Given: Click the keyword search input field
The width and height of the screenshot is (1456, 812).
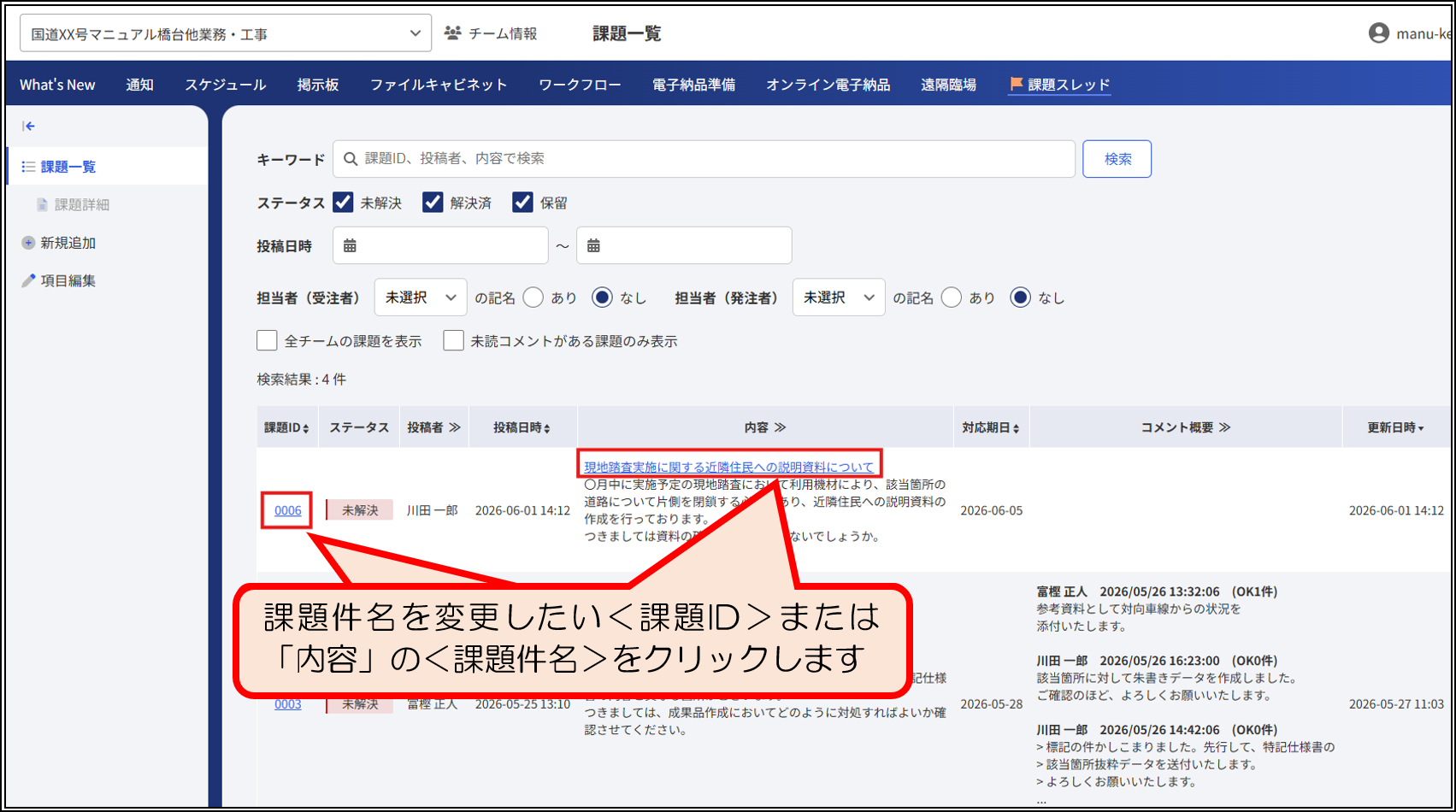Looking at the screenshot, I should tap(704, 159).
